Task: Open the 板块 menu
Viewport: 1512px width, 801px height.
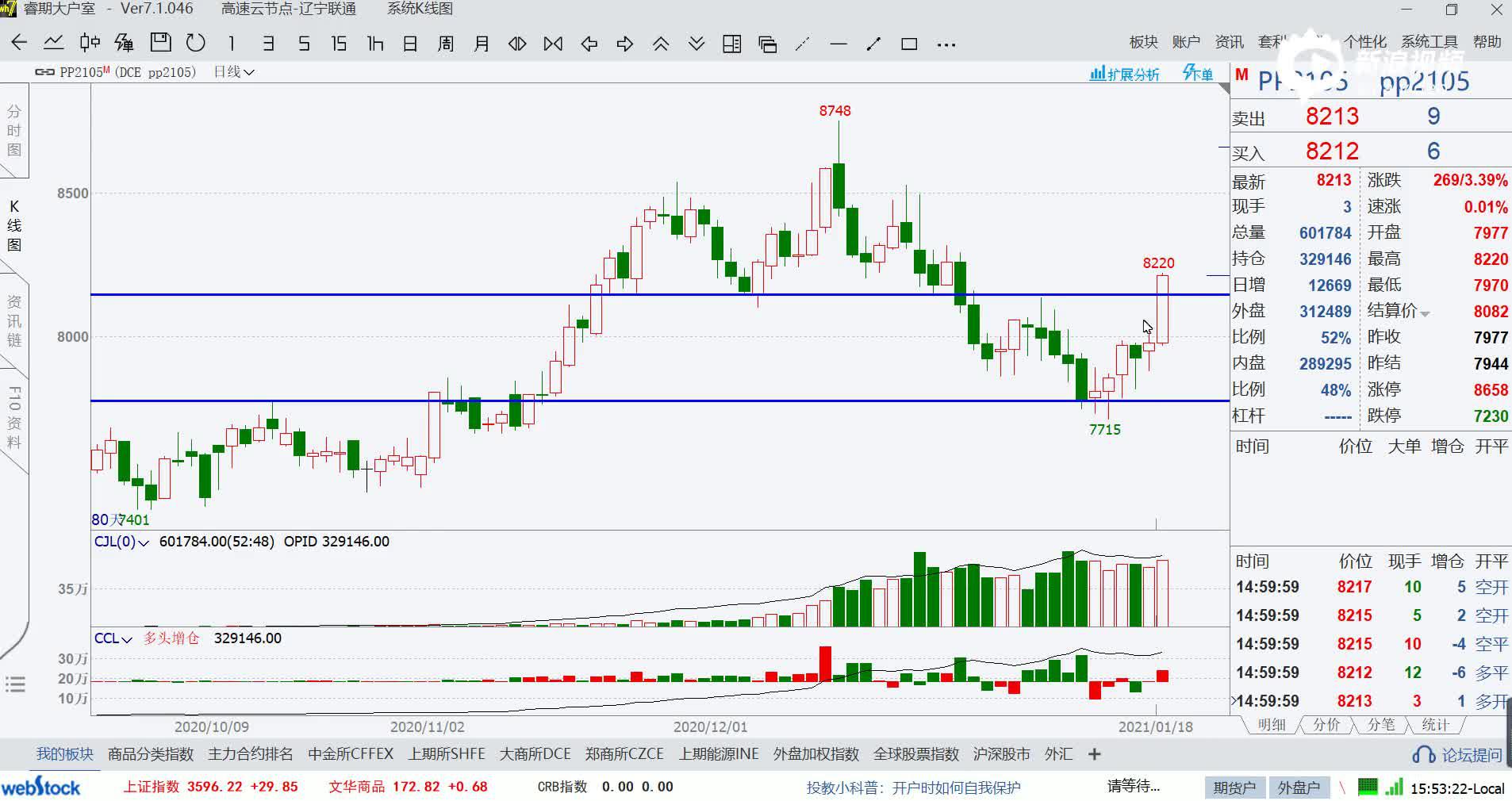Action: pos(1143,42)
